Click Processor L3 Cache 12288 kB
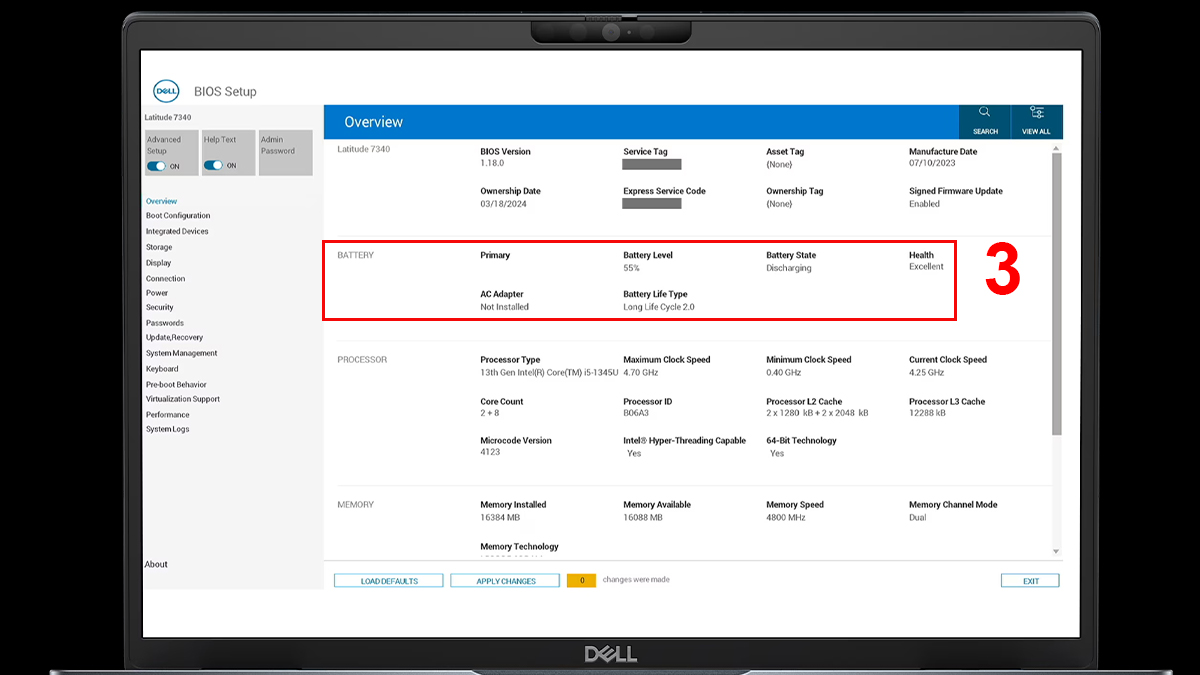 927,413
